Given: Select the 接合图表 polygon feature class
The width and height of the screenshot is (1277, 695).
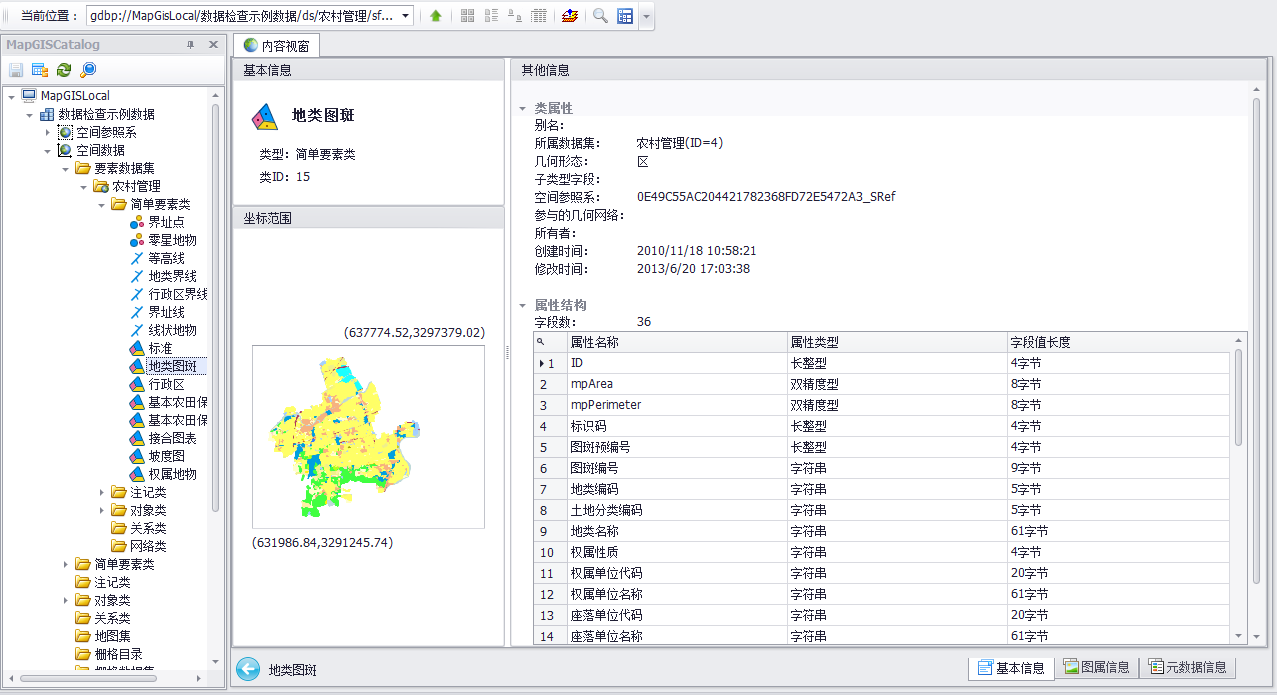Looking at the screenshot, I should 163,438.
